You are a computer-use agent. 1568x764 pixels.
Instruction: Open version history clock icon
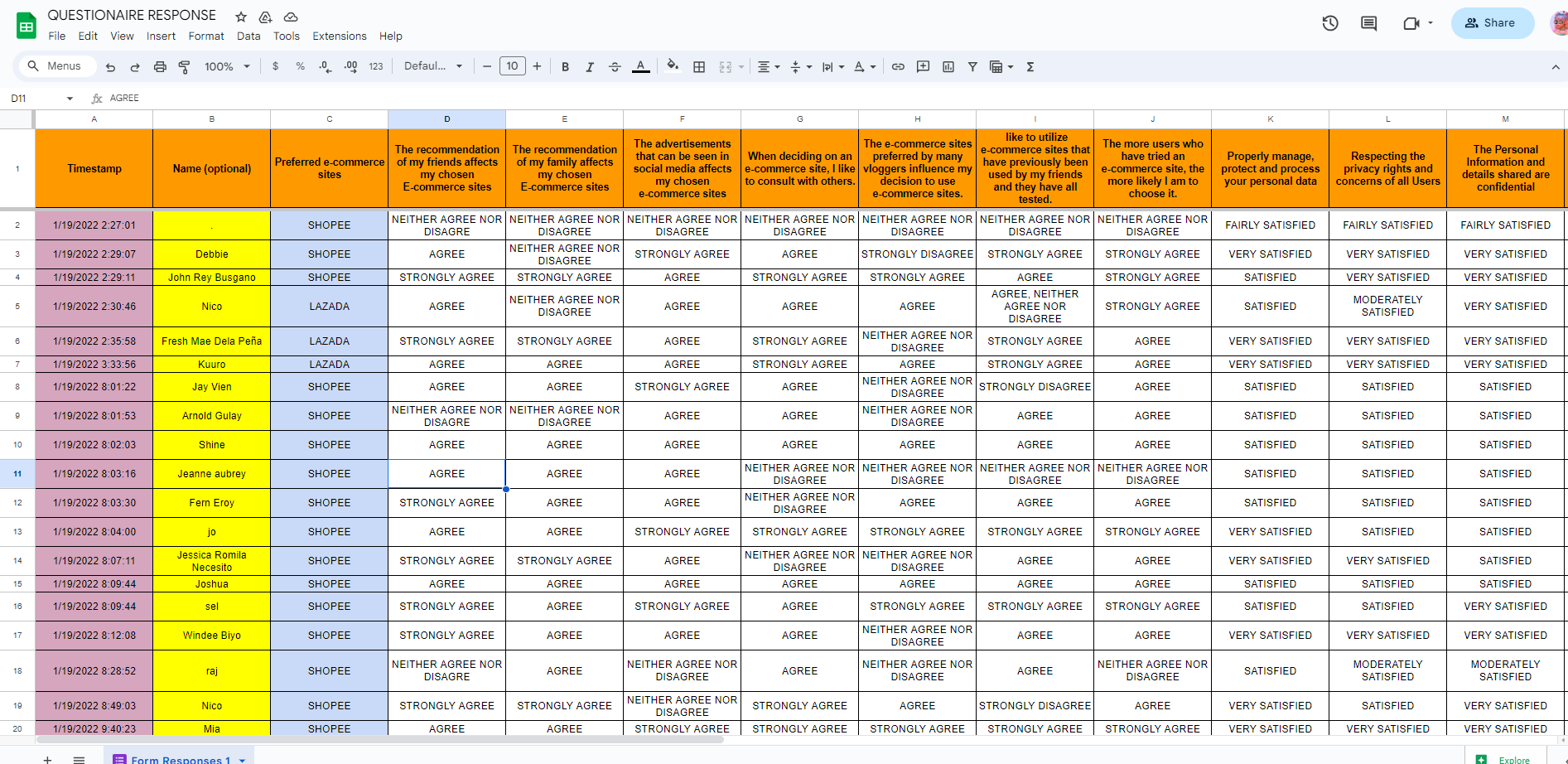tap(1330, 23)
